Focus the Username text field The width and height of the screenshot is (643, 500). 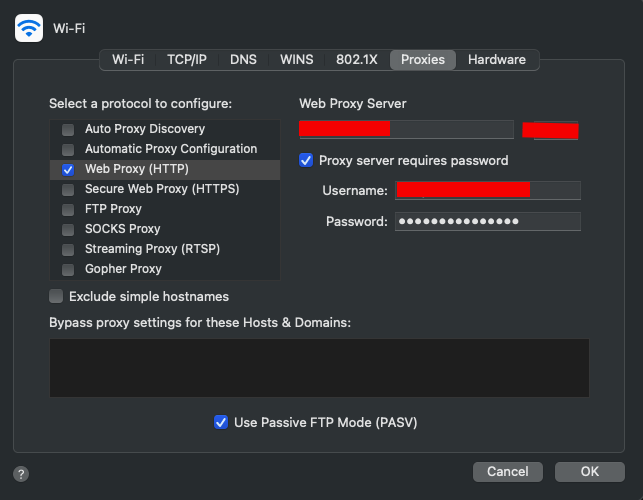[x=487, y=190]
